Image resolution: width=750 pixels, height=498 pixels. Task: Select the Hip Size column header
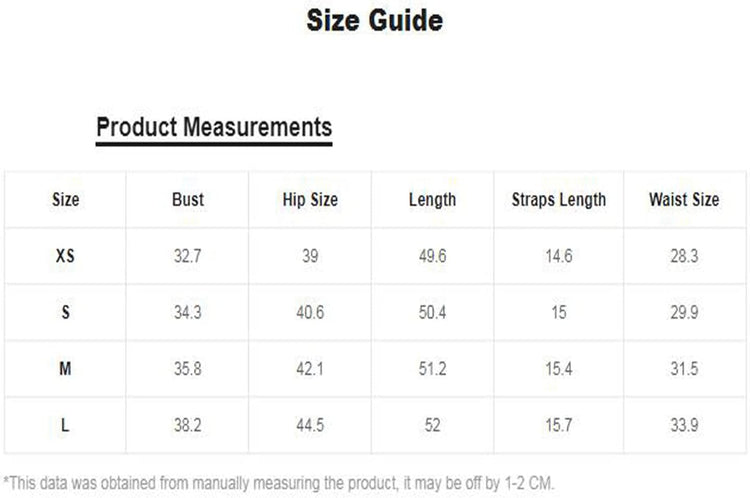310,200
